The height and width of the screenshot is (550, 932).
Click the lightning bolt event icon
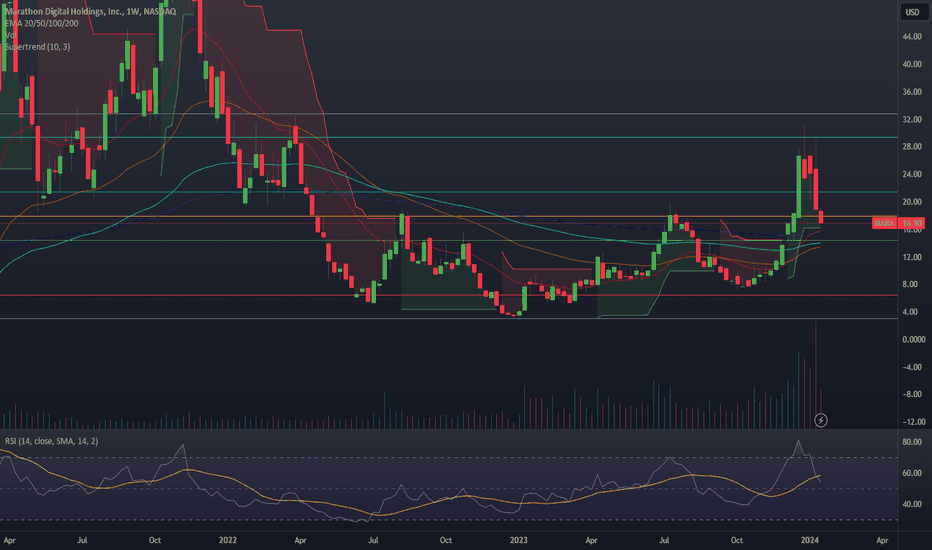click(x=820, y=420)
